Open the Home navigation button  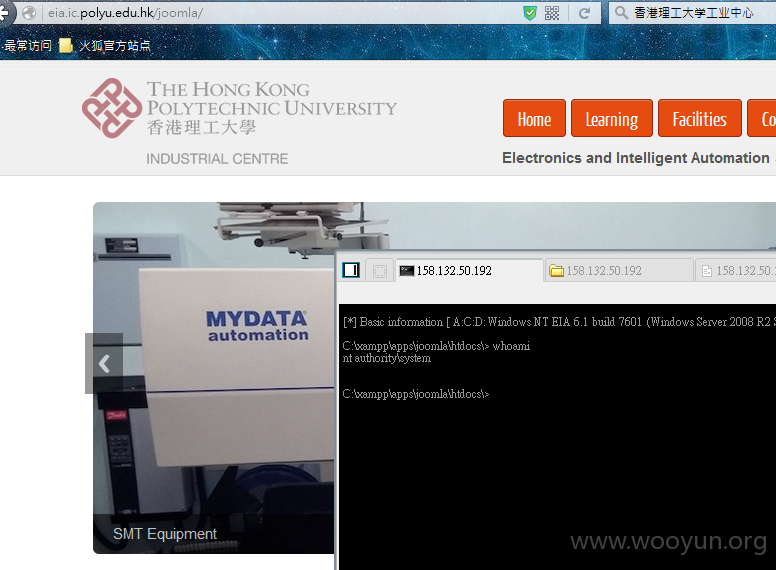534,118
